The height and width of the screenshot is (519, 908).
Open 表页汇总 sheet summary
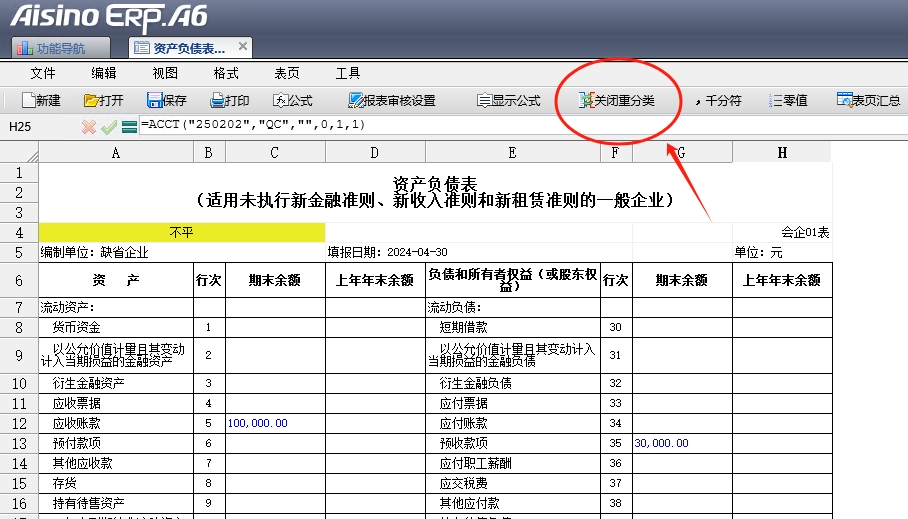869,100
